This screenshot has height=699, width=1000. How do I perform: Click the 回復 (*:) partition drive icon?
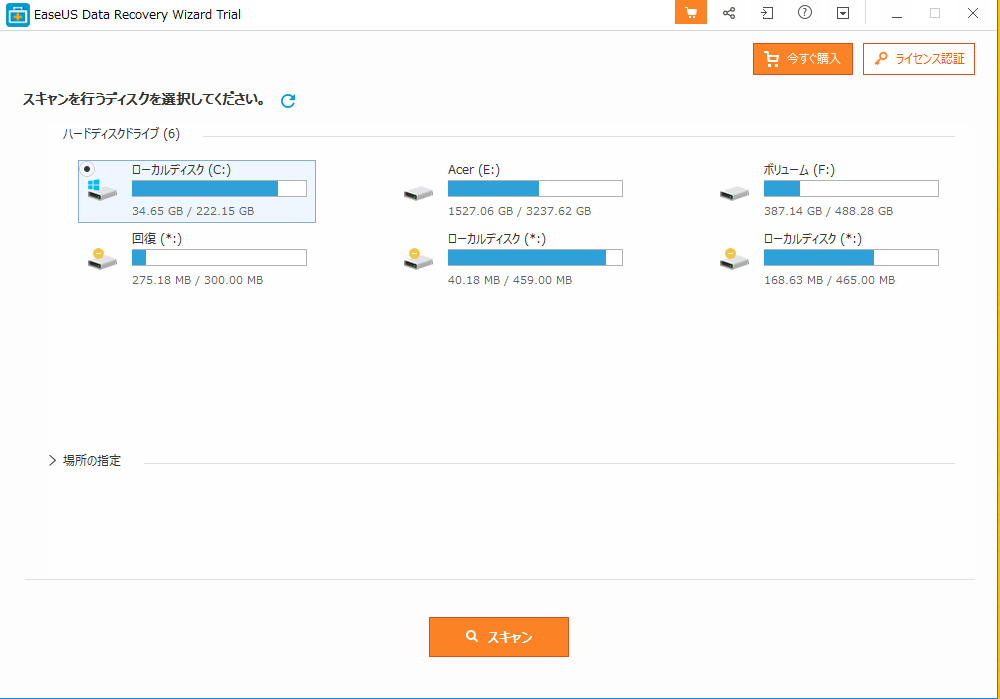click(x=102, y=259)
